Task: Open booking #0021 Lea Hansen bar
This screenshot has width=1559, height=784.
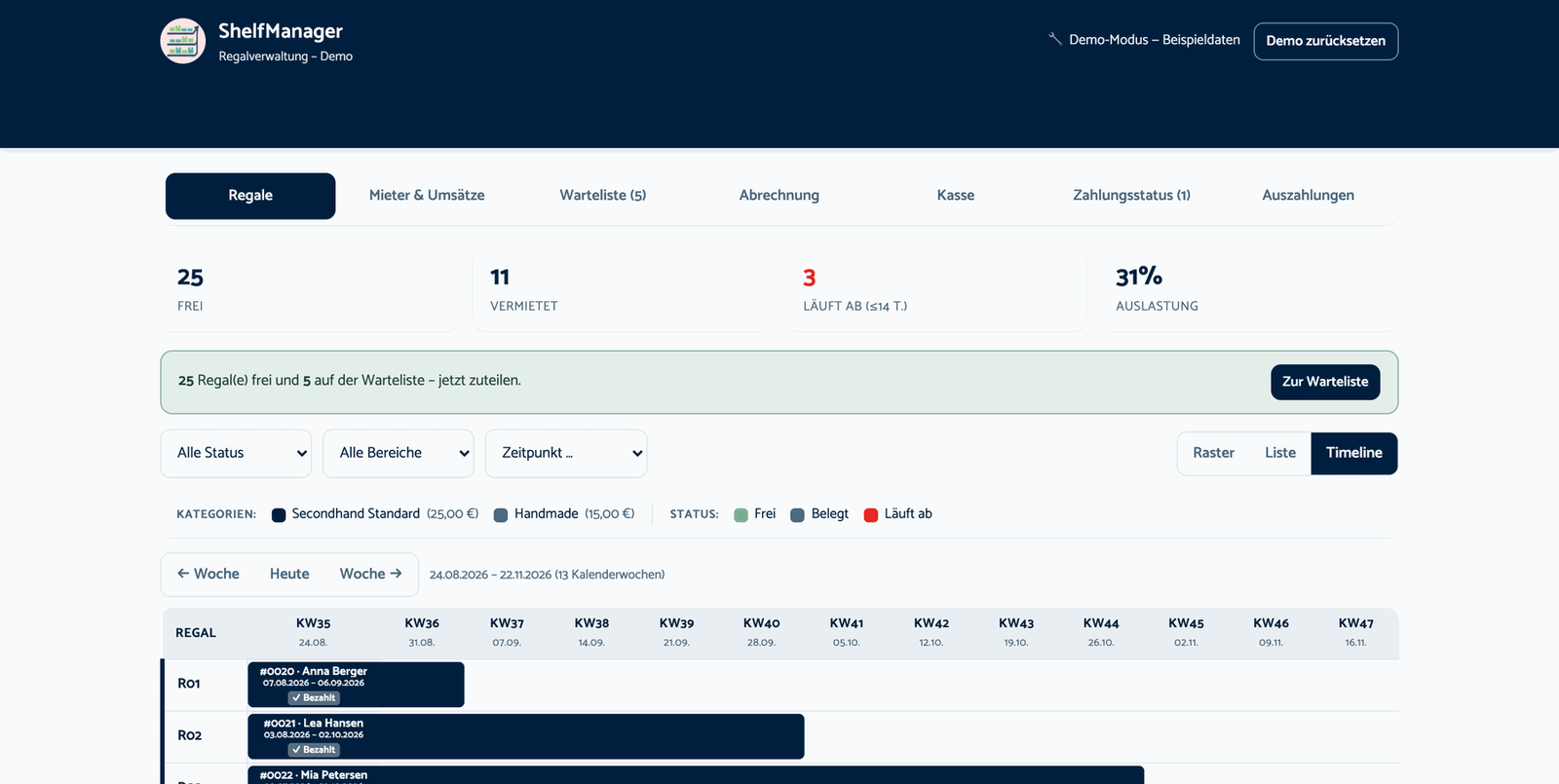Action: click(x=526, y=736)
